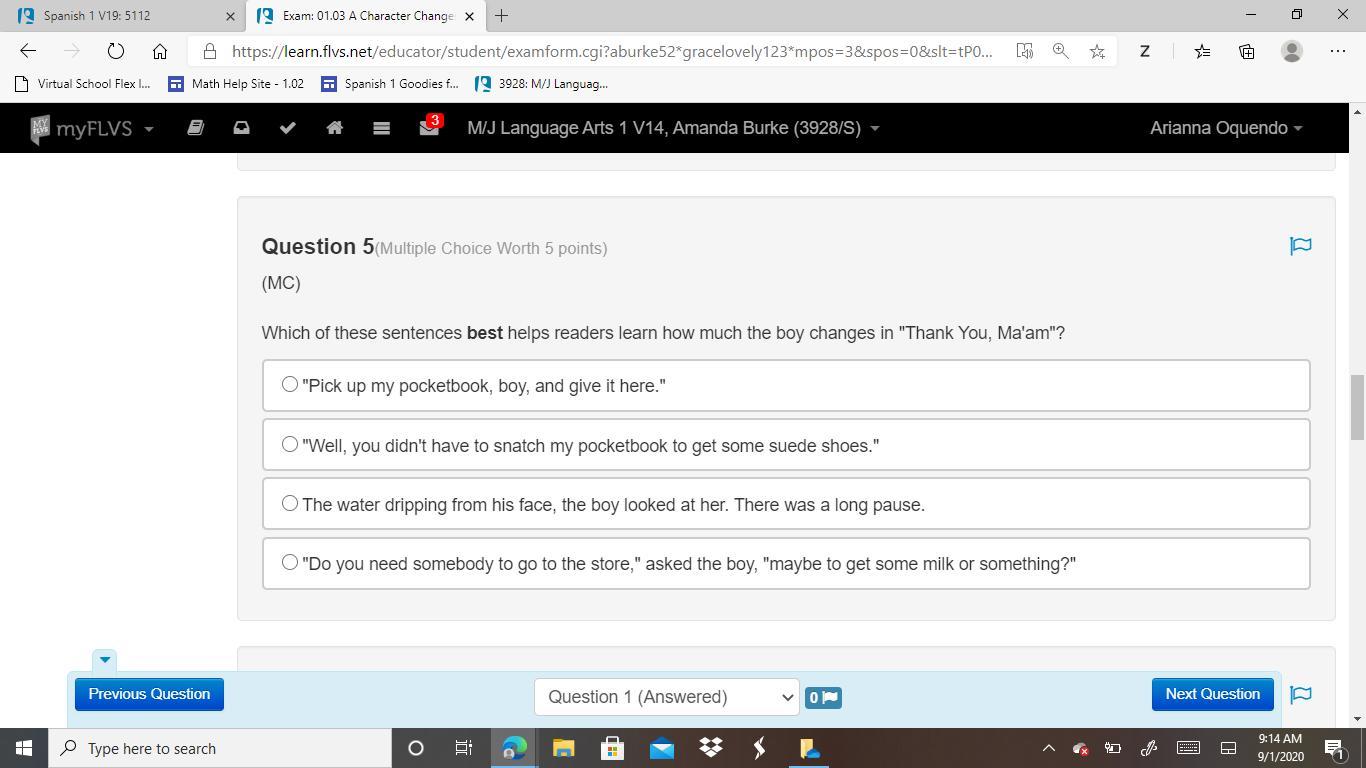Image resolution: width=1366 pixels, height=768 pixels.
Task: Click the page vertical scrollbar thumb
Action: coord(1357,407)
